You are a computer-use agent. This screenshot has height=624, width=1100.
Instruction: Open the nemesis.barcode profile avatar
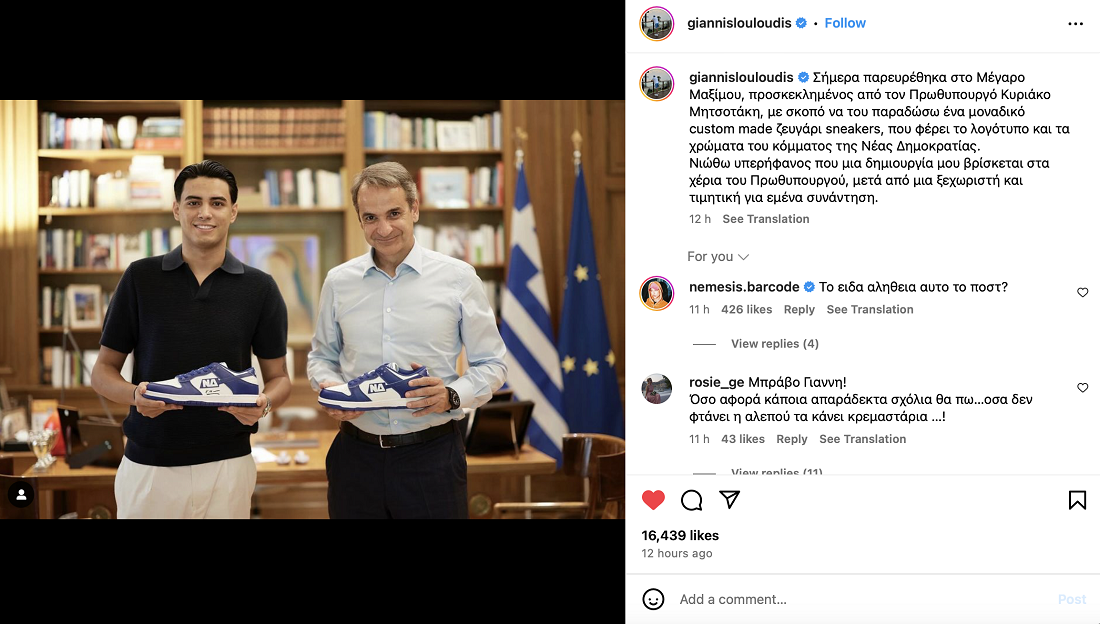click(657, 293)
